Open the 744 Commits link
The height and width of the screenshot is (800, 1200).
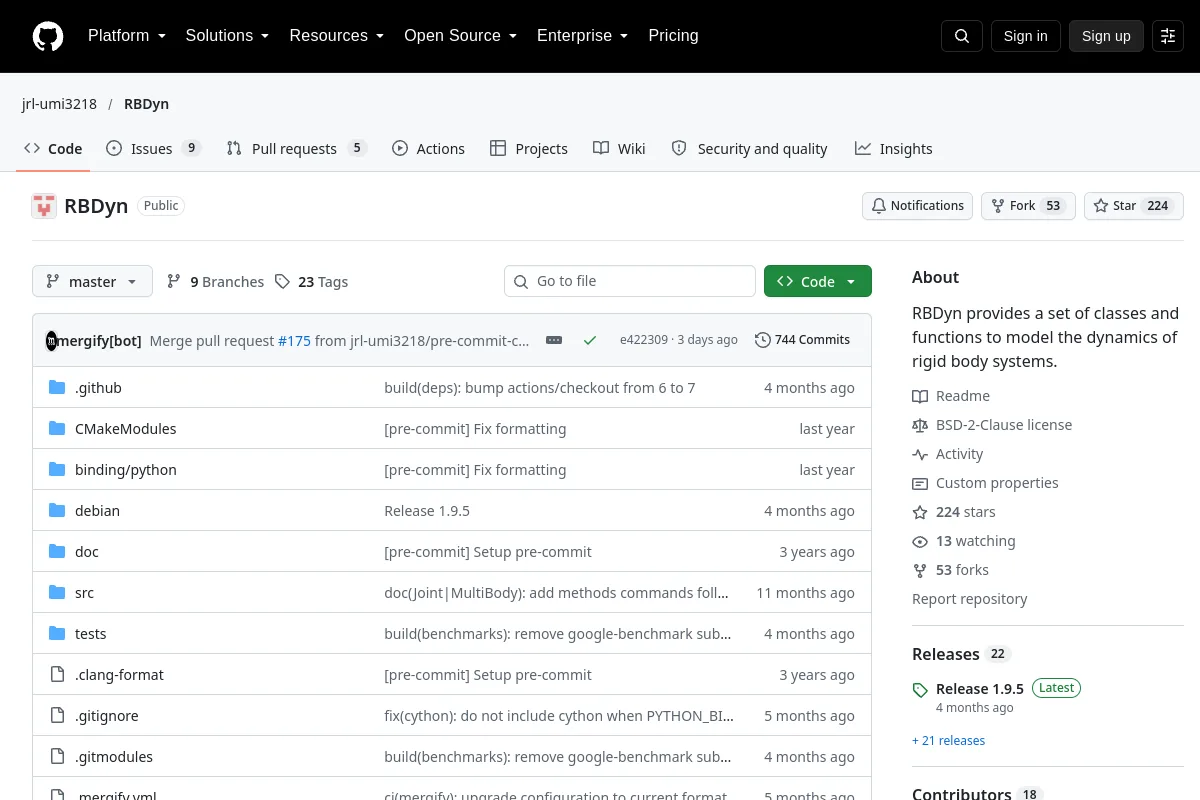click(x=803, y=340)
